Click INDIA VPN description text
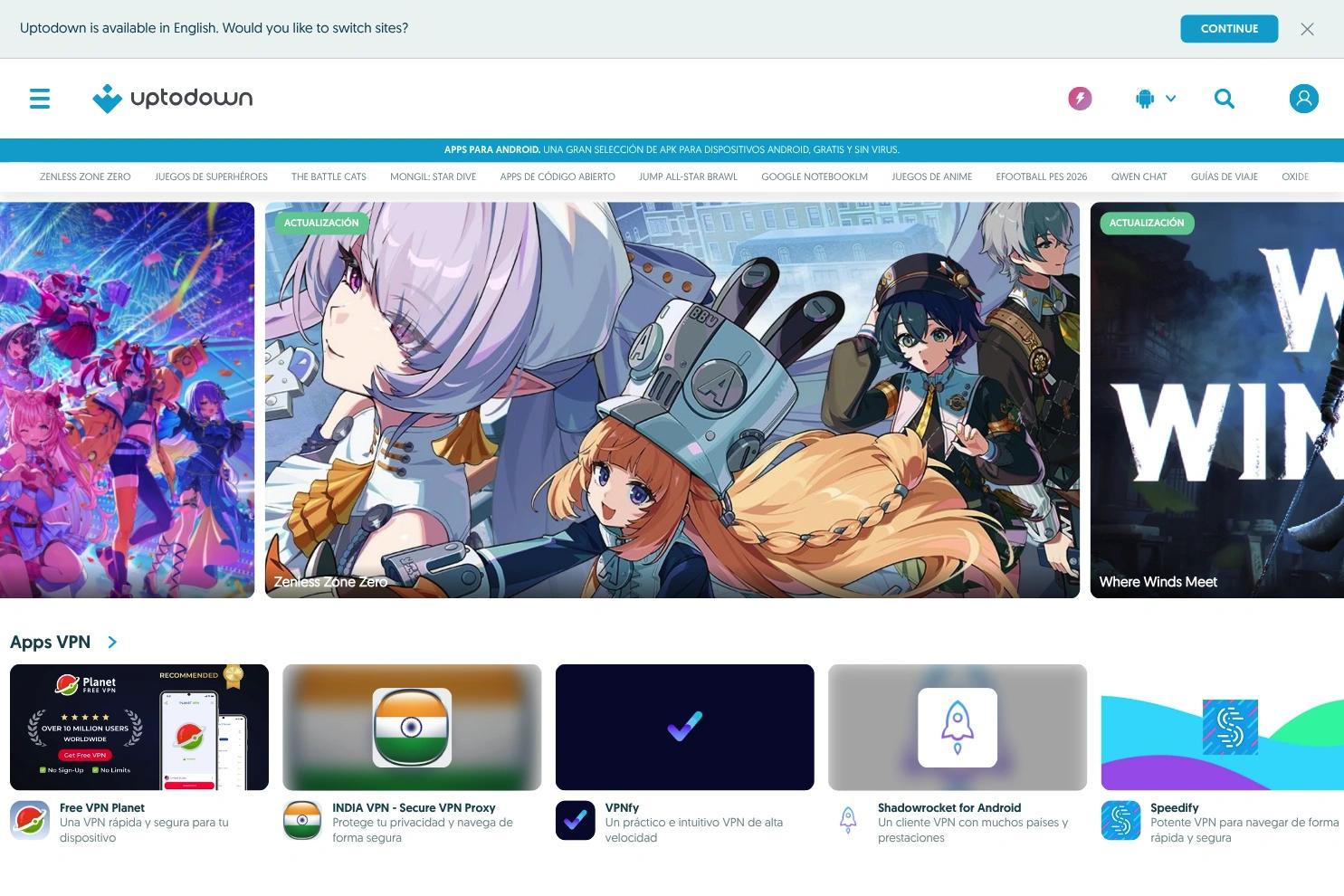 click(x=423, y=830)
